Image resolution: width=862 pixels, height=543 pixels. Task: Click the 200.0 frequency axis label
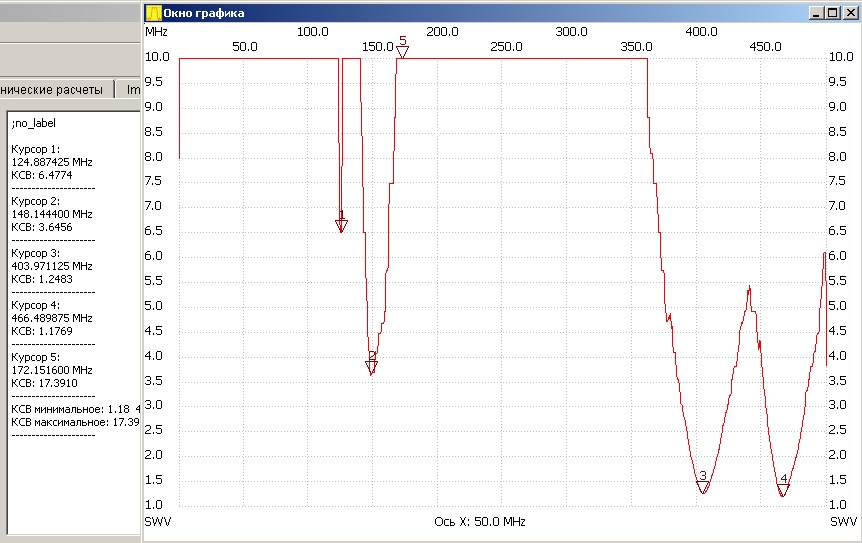(x=442, y=32)
